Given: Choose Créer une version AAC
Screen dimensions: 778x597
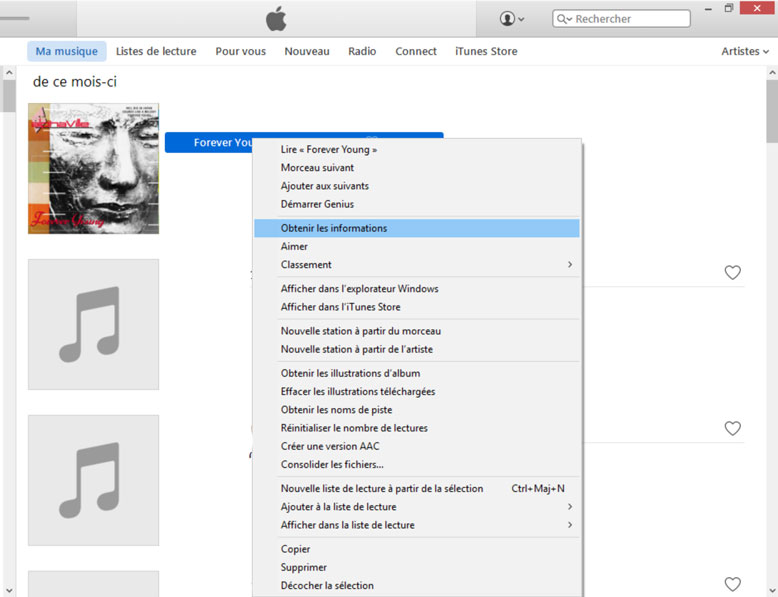Looking at the screenshot, I should pos(417,447).
